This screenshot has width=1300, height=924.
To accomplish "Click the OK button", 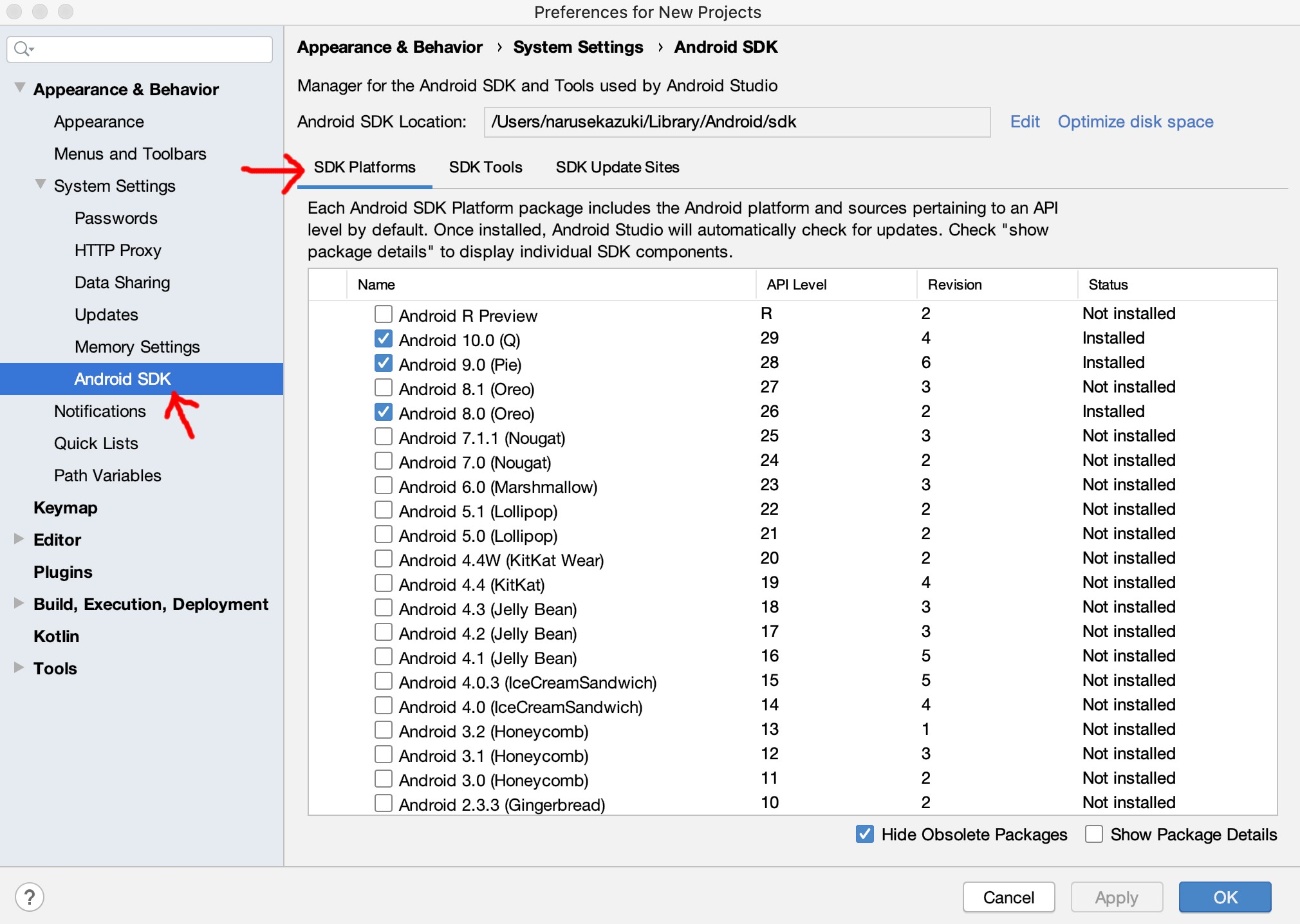I will pyautogui.click(x=1225, y=897).
